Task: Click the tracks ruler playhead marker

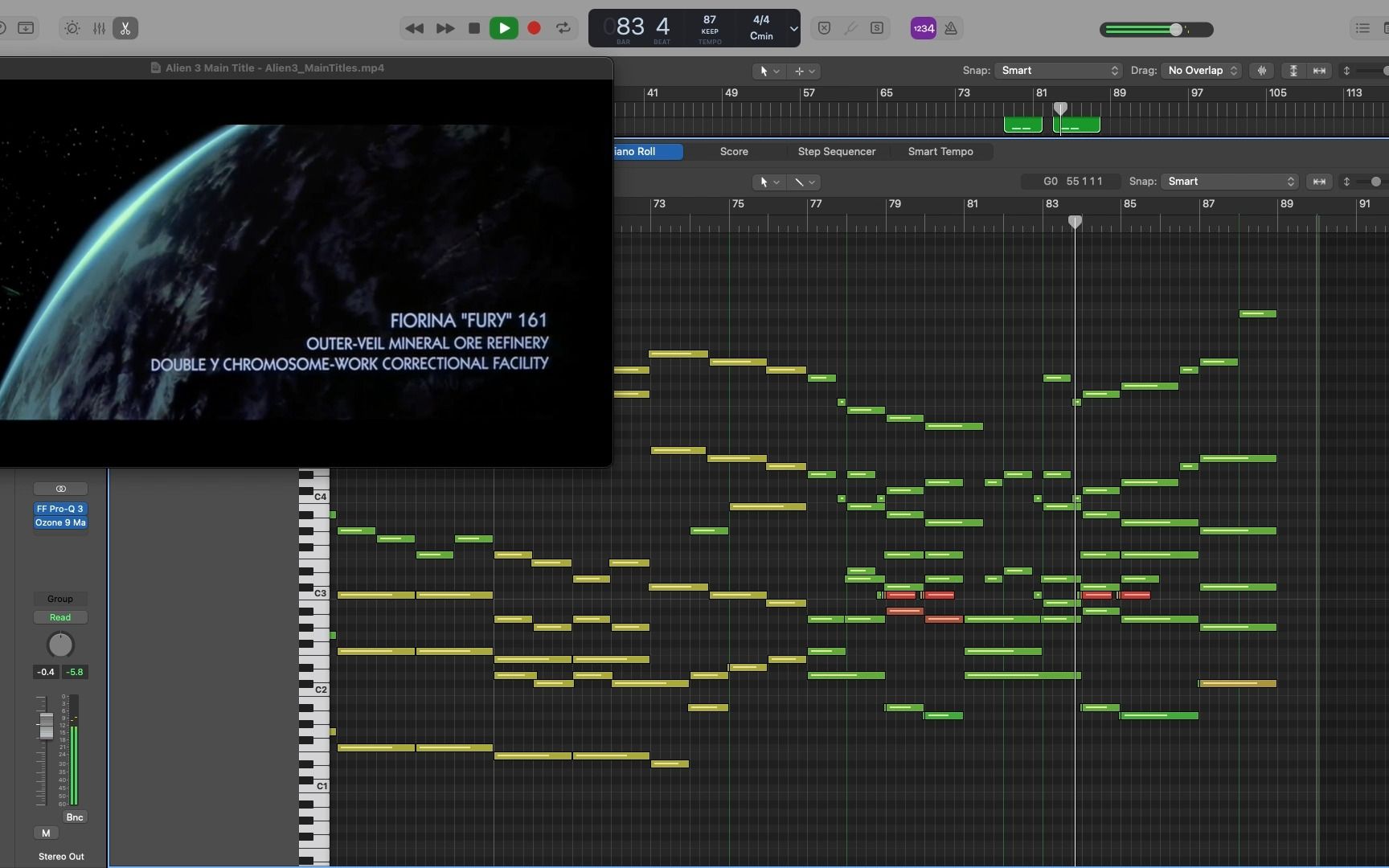Action: [1060, 108]
